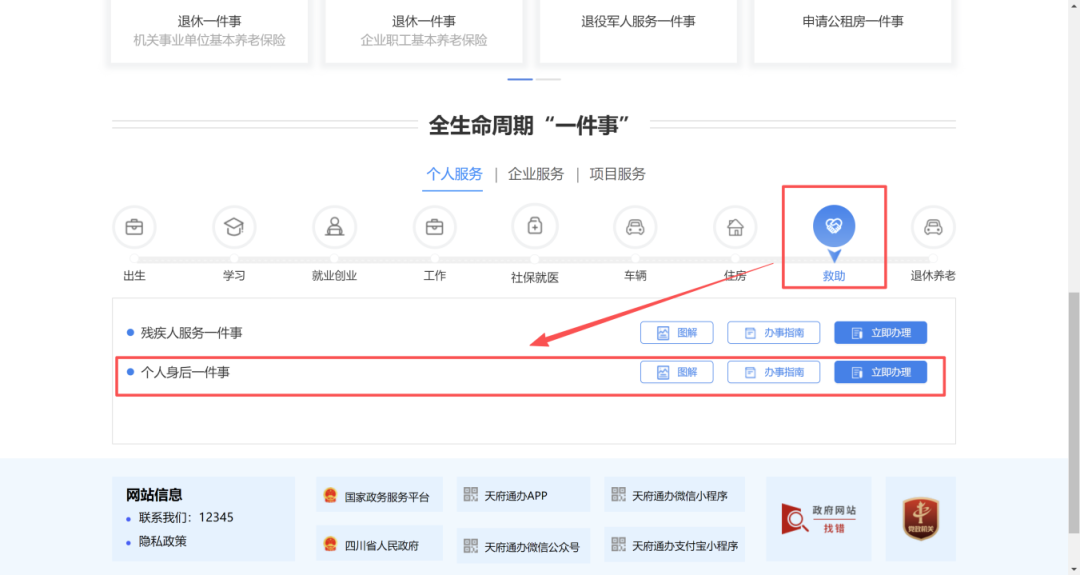Click 立即办理 for 个人身后一件事
The width and height of the screenshot is (1080, 575).
pyautogui.click(x=880, y=372)
